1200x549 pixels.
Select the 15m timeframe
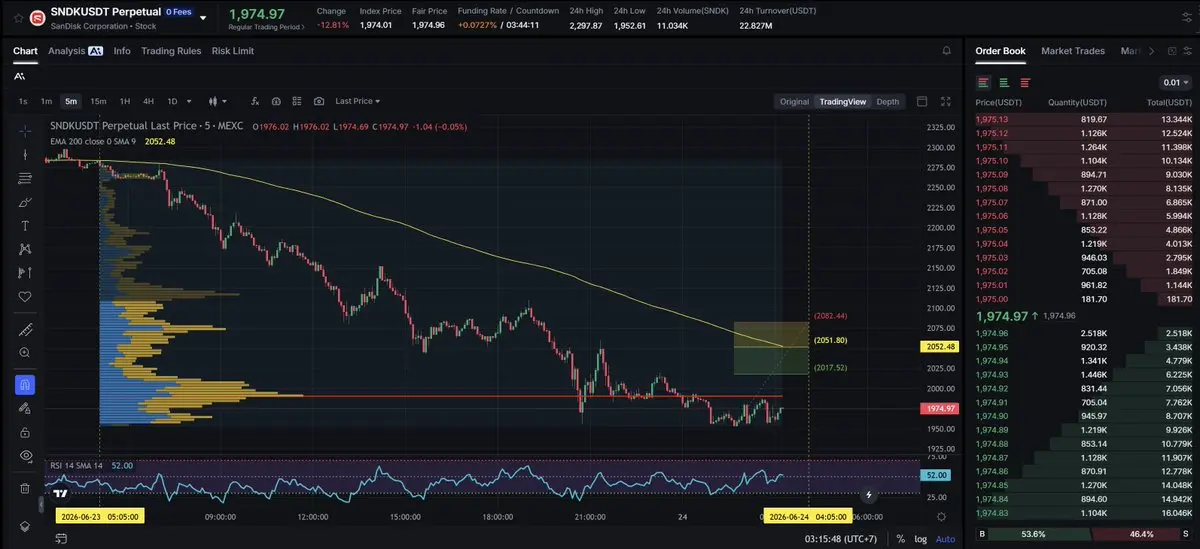[x=98, y=101]
